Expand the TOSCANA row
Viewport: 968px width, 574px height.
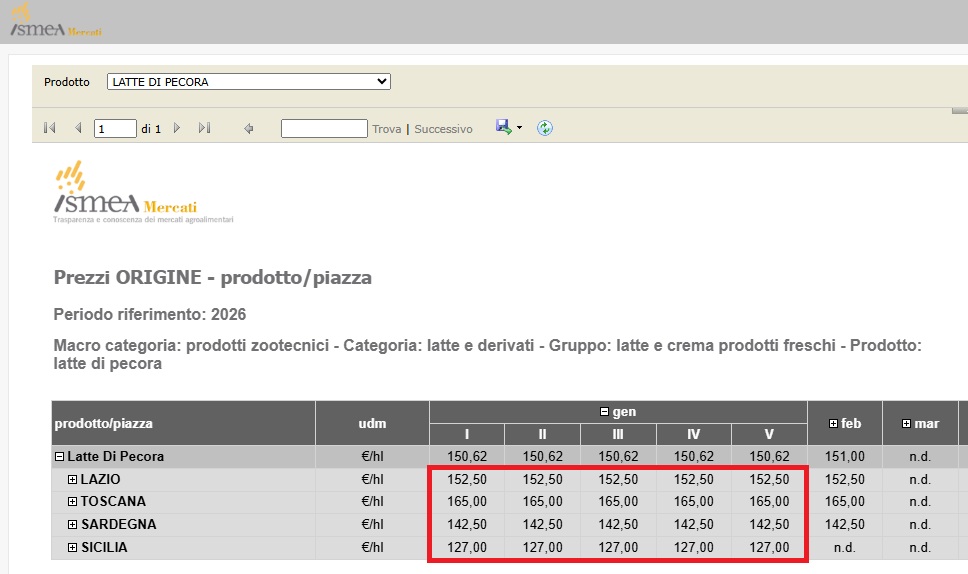[x=72, y=502]
